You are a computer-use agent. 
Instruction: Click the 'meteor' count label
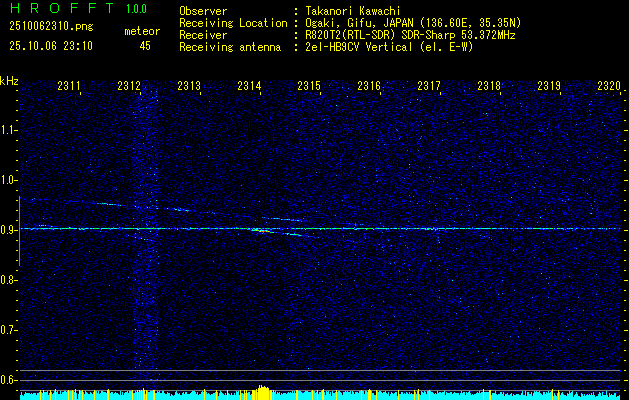tap(142, 31)
